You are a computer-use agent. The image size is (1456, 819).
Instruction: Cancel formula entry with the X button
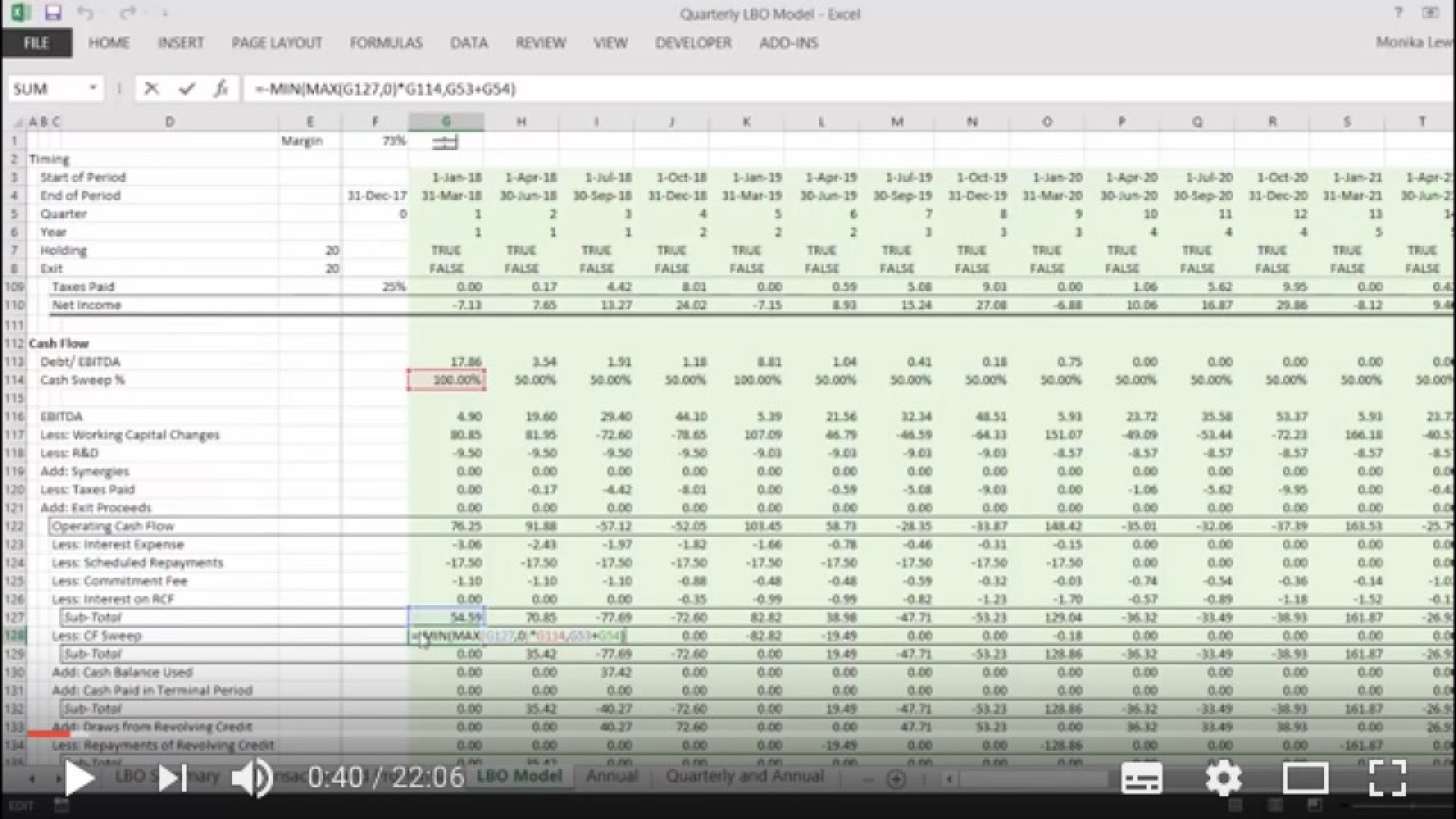tap(151, 89)
